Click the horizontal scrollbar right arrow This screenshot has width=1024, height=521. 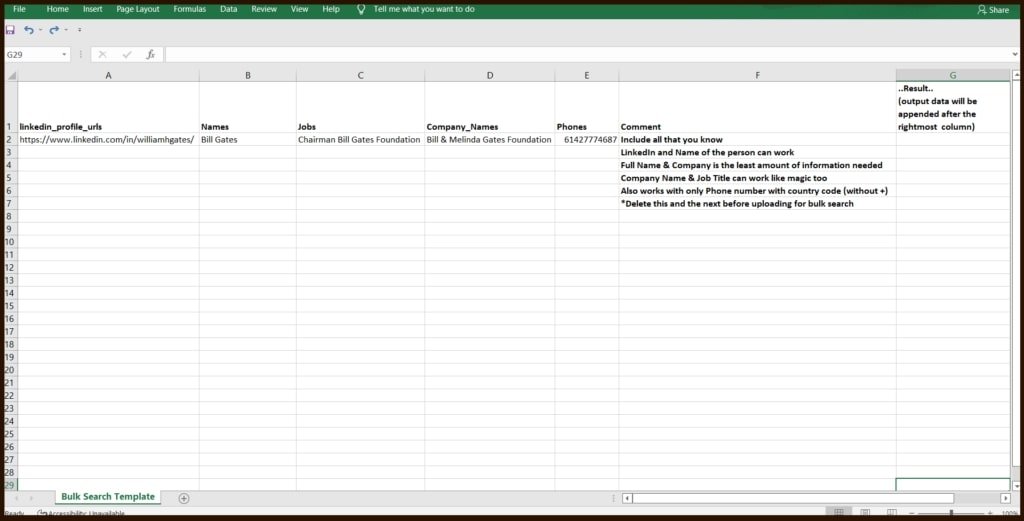(x=1005, y=498)
